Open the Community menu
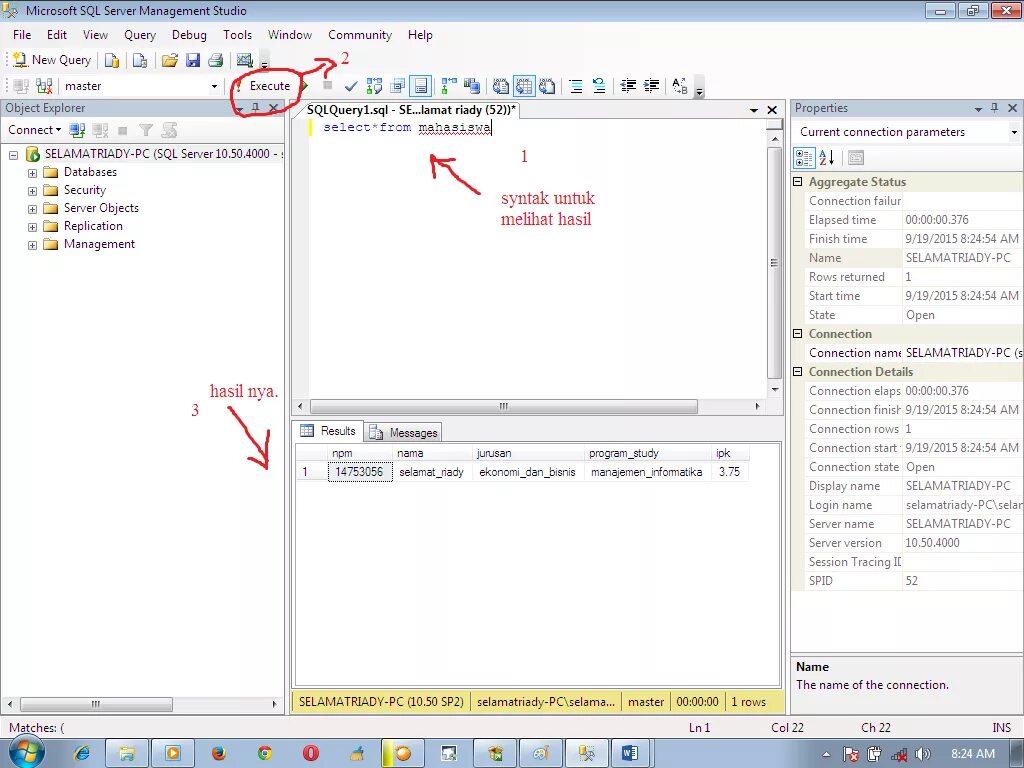 (x=360, y=35)
